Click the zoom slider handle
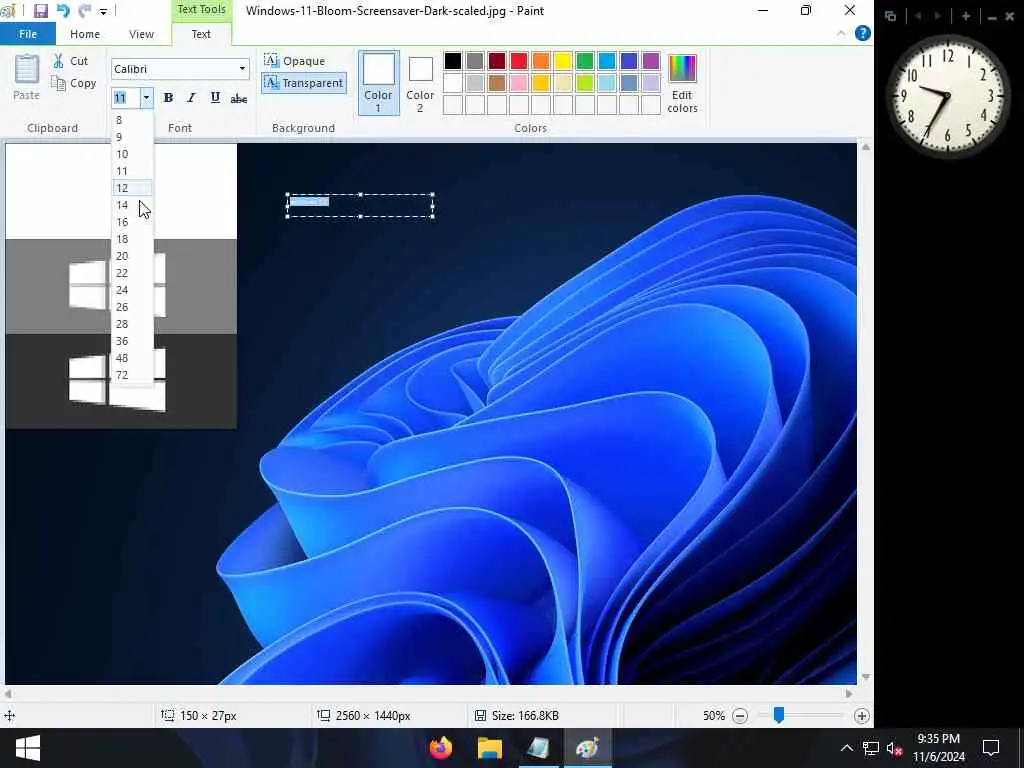The image size is (1024, 768). tap(778, 716)
